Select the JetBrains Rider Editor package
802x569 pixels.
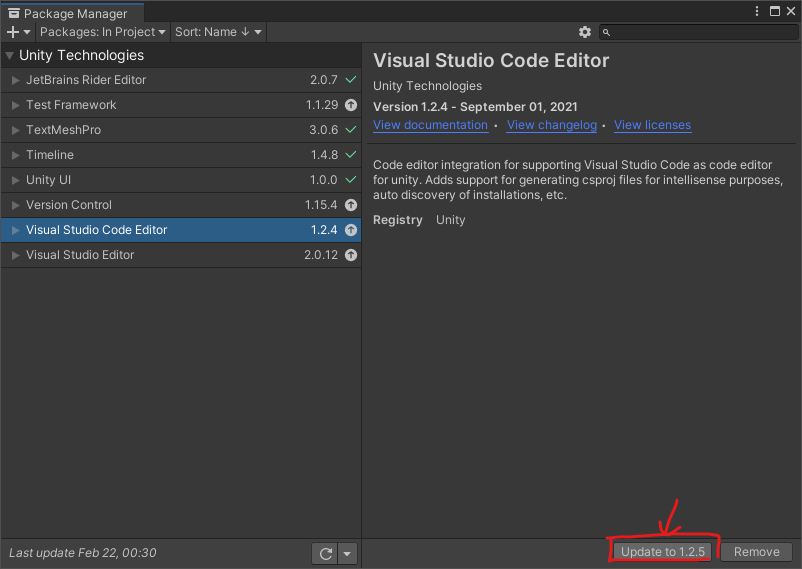pos(181,80)
